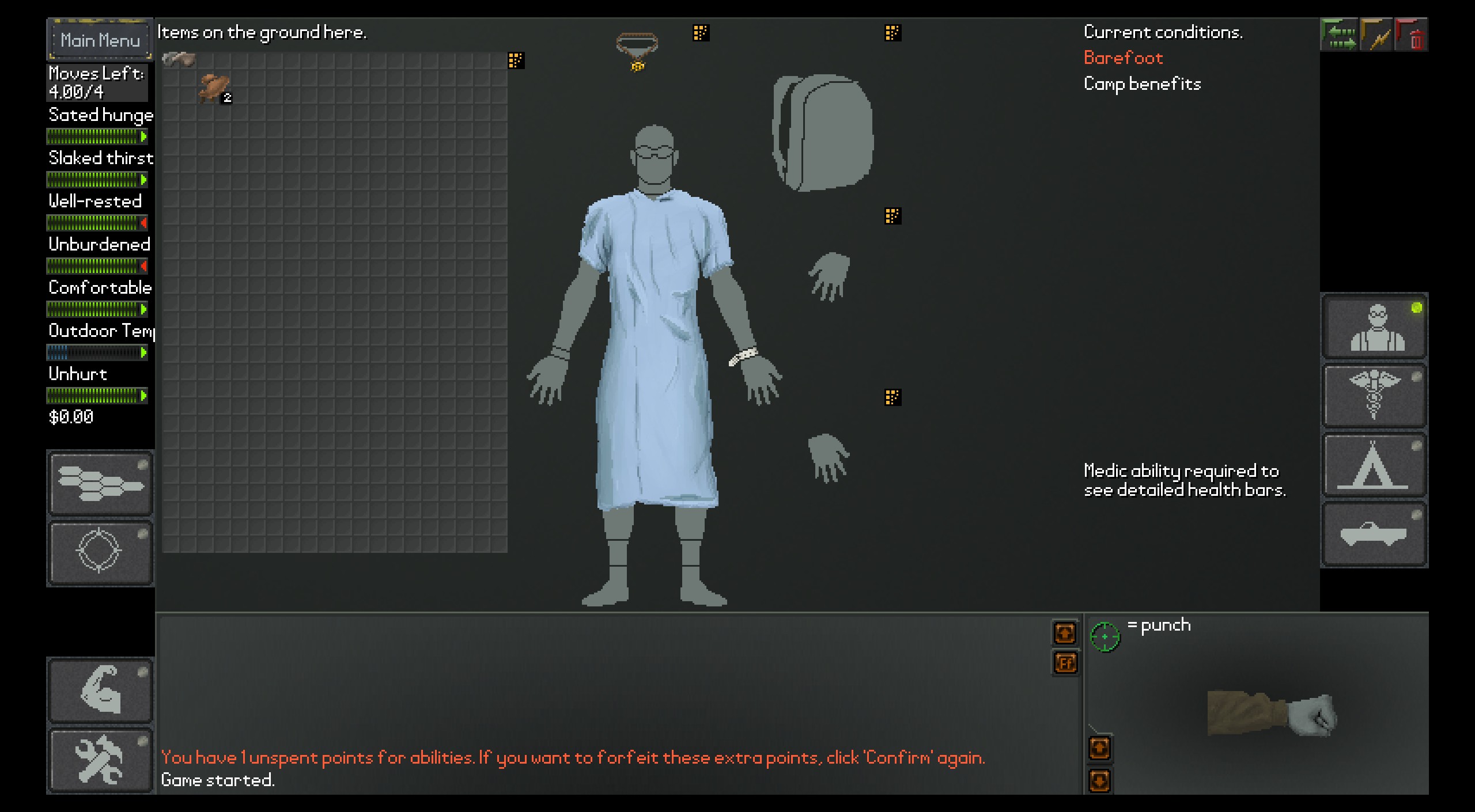Open the crafting panel with the tools icon

tap(100, 759)
